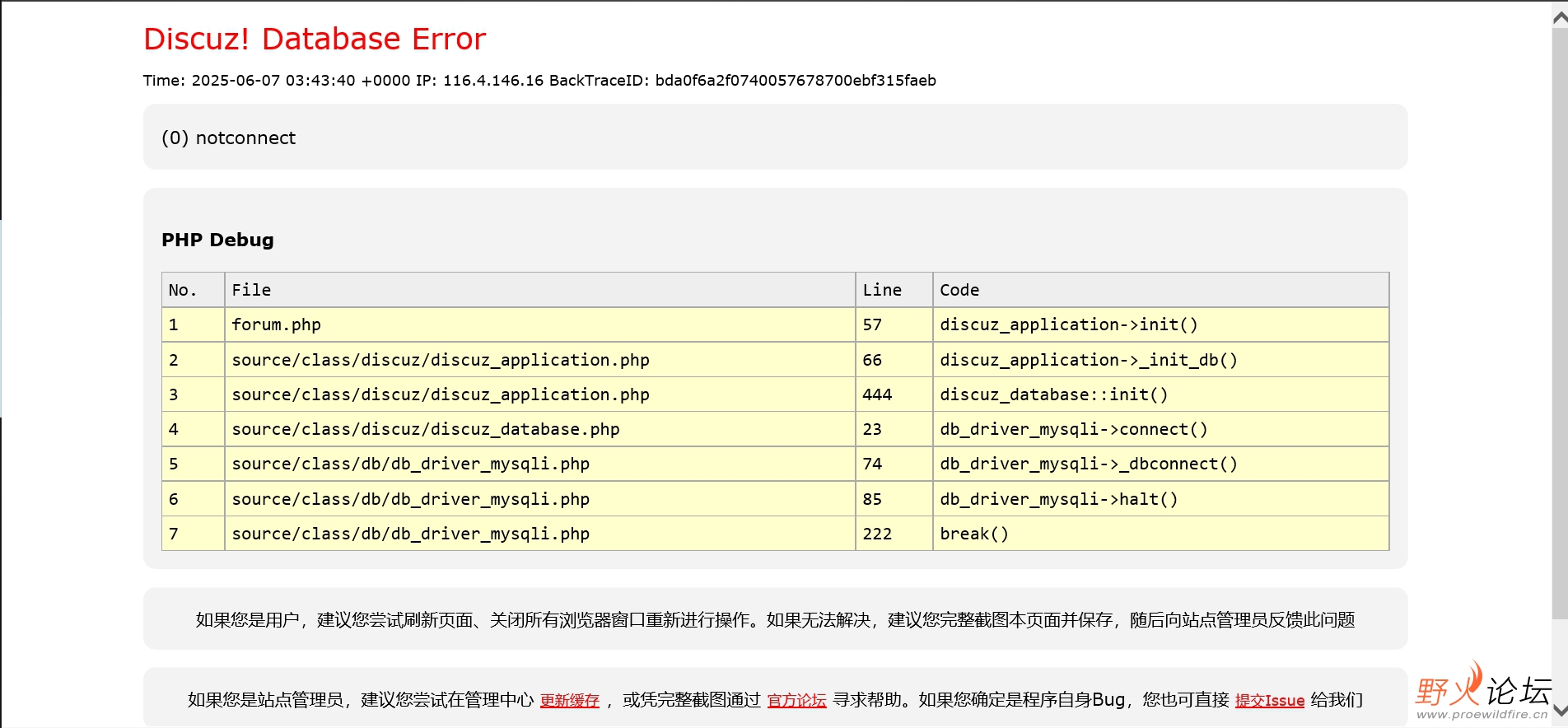Click the BackTraceID line with timestamp
Image resolution: width=1568 pixels, height=728 pixels.
point(539,81)
